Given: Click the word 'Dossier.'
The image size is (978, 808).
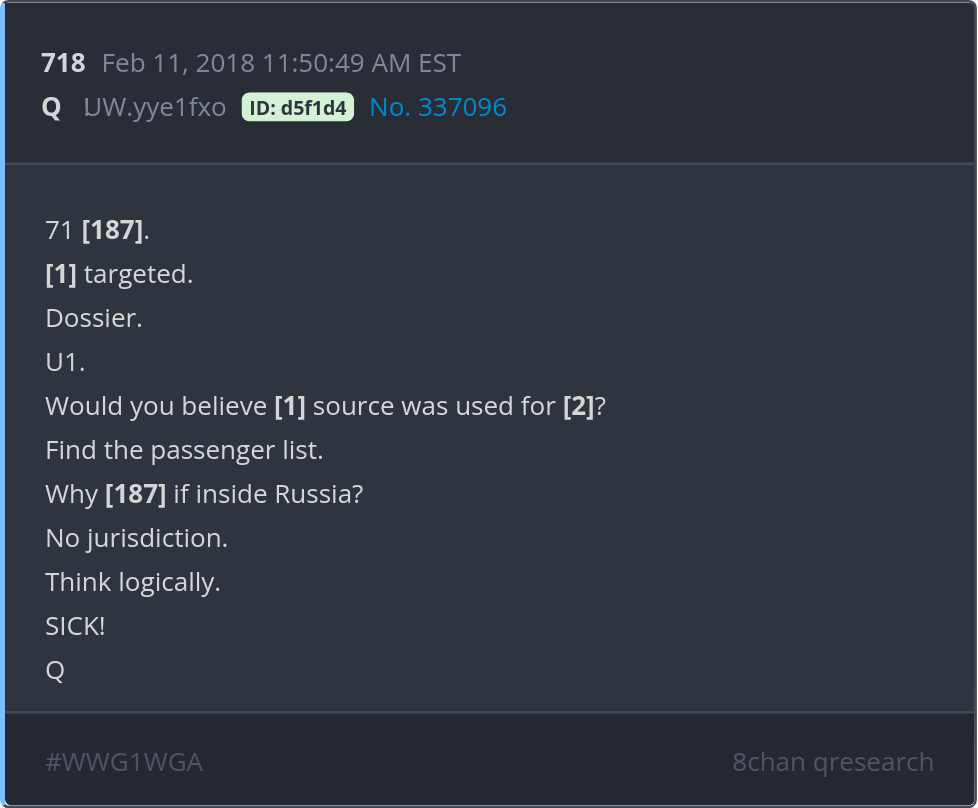Looking at the screenshot, I should (x=94, y=318).
